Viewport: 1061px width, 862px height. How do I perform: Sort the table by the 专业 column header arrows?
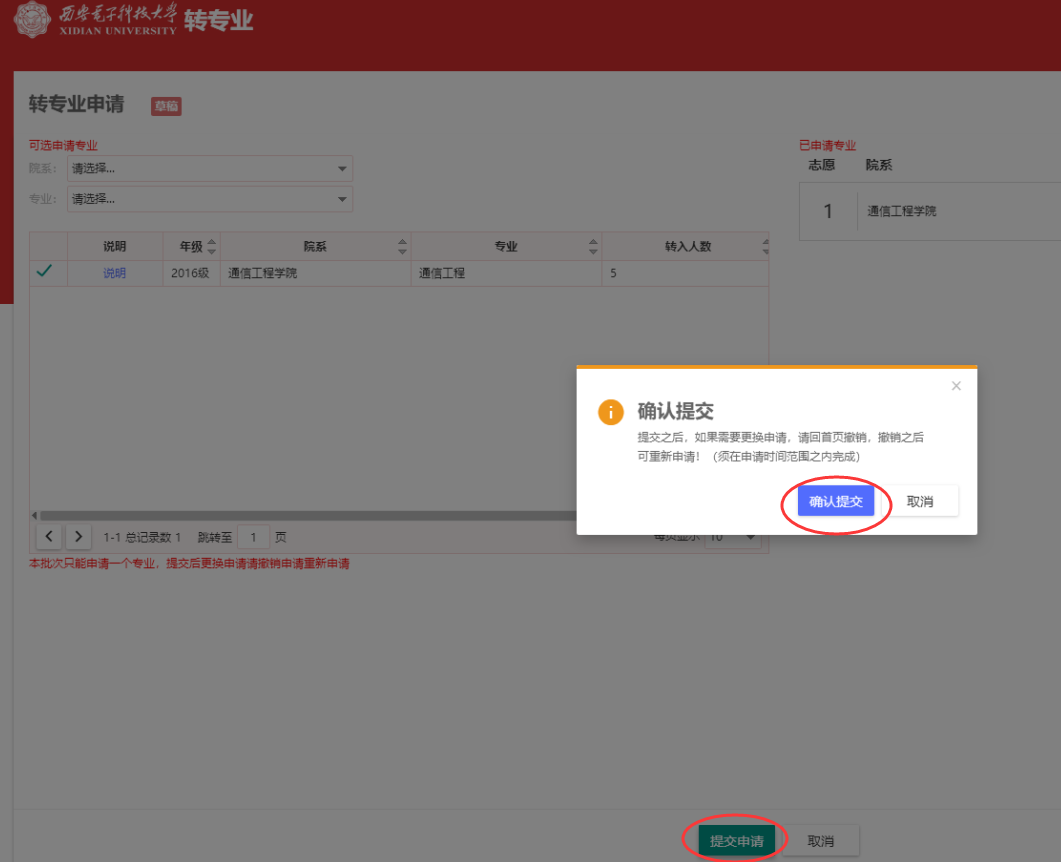pos(593,246)
